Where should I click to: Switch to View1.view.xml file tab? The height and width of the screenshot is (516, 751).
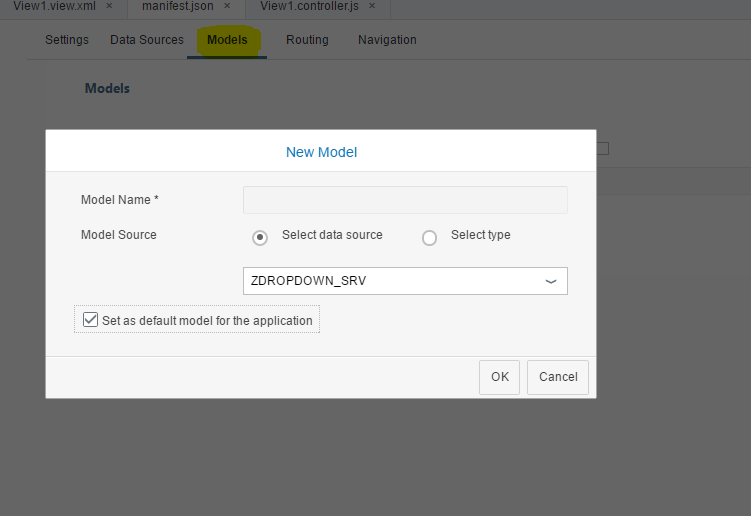(x=54, y=6)
